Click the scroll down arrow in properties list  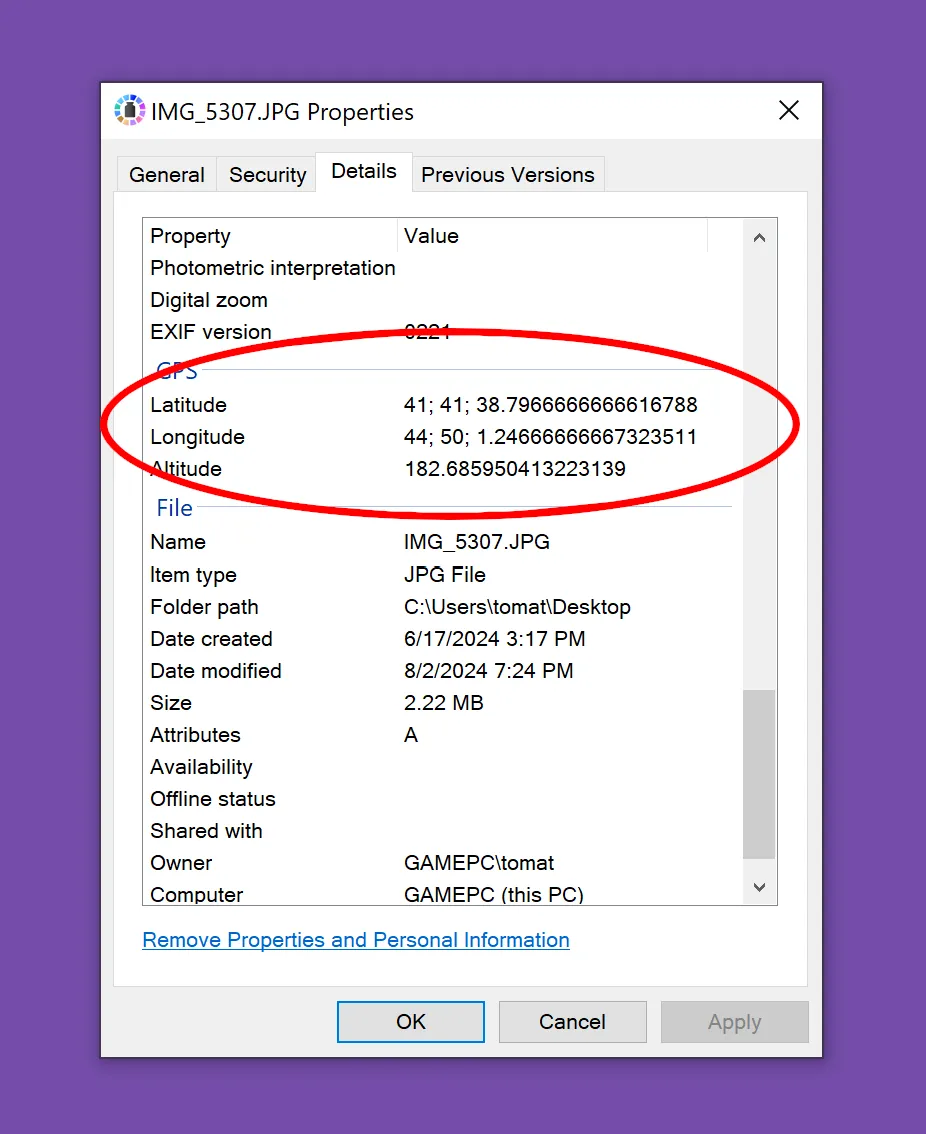point(759,887)
